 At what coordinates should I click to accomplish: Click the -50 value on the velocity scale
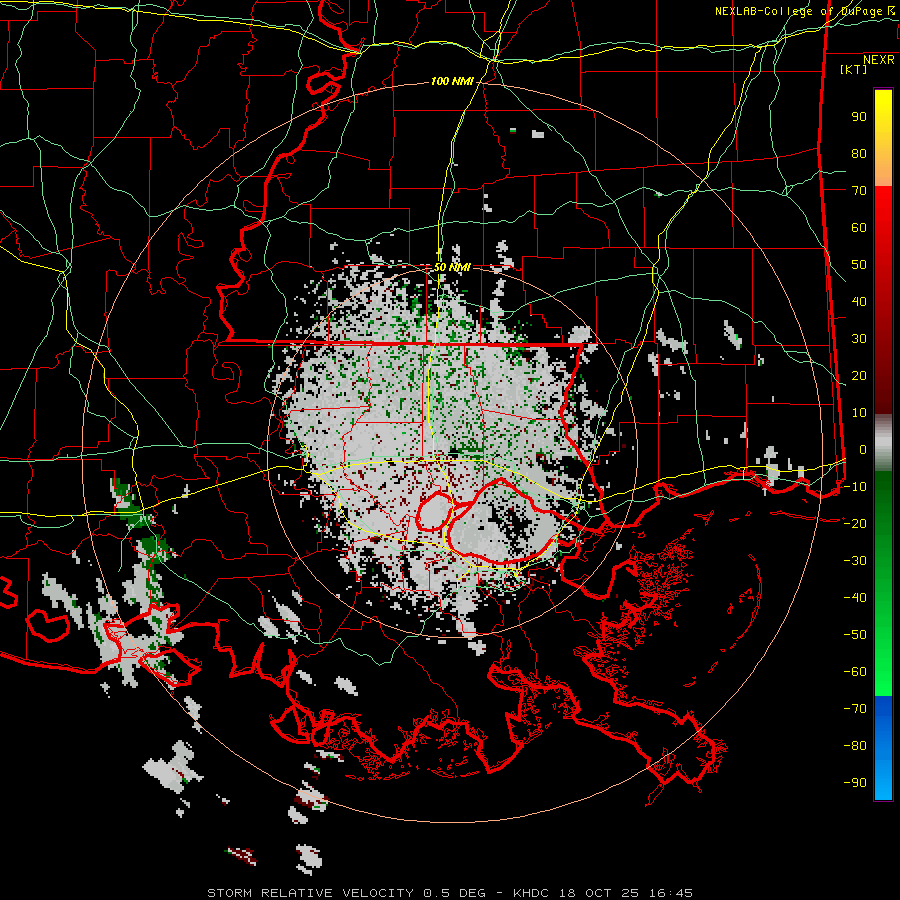tap(855, 635)
